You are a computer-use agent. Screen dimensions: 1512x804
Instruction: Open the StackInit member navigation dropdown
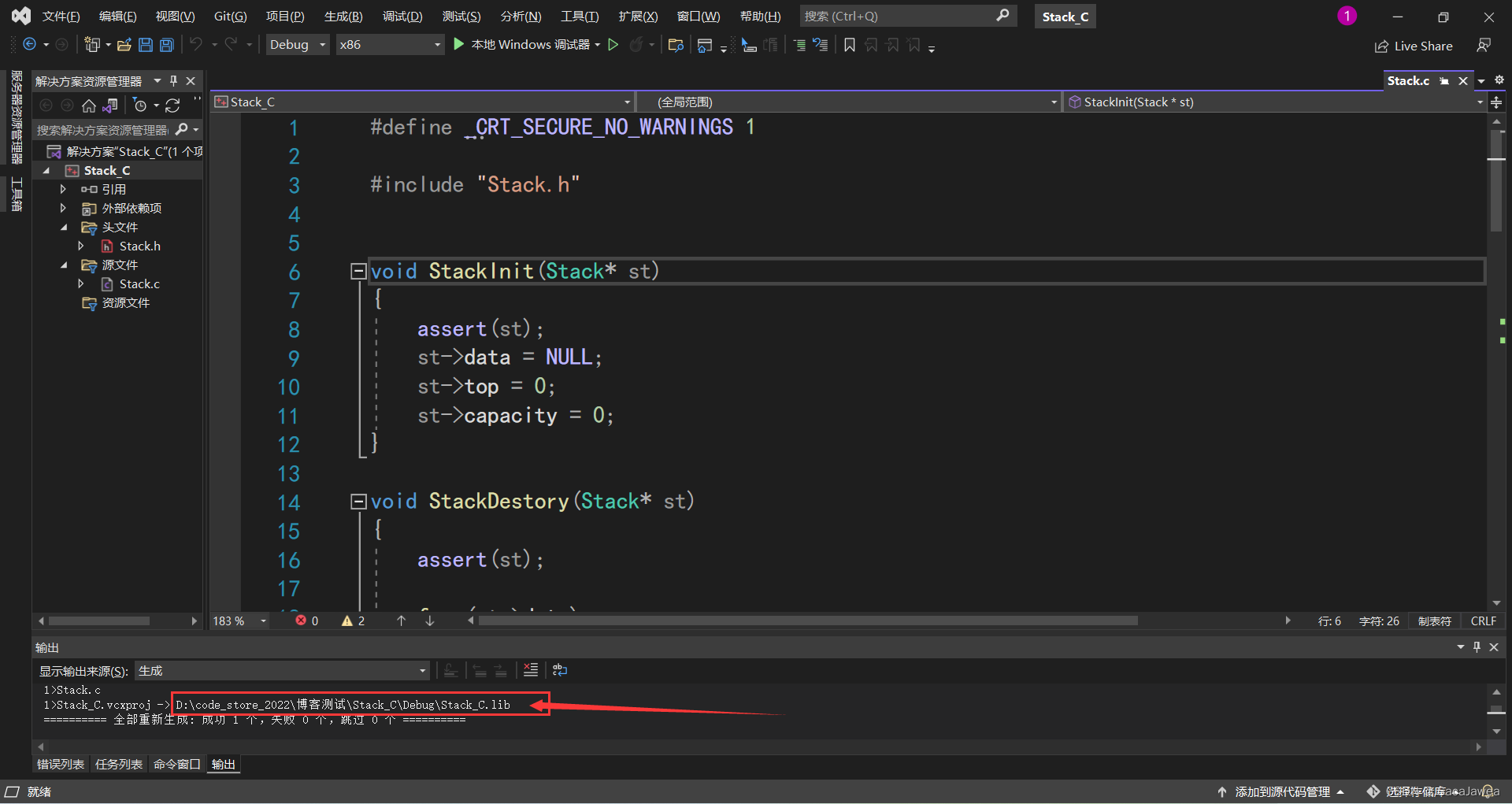[1275, 102]
